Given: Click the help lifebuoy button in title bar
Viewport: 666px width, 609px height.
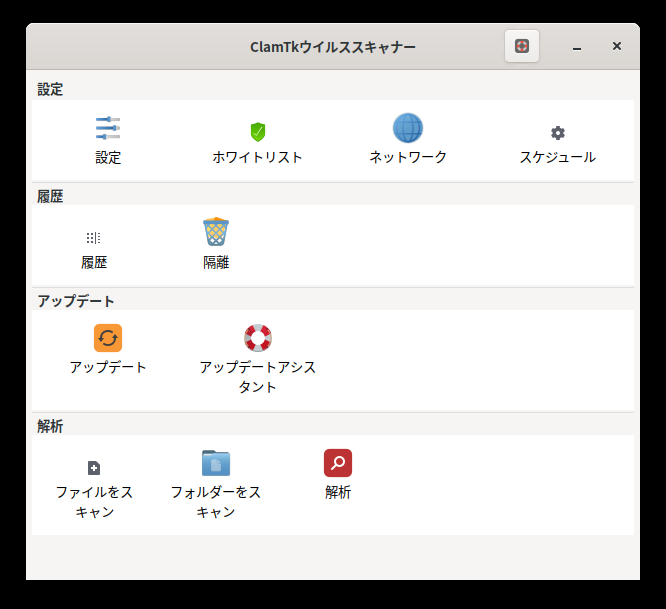Looking at the screenshot, I should tap(522, 46).
